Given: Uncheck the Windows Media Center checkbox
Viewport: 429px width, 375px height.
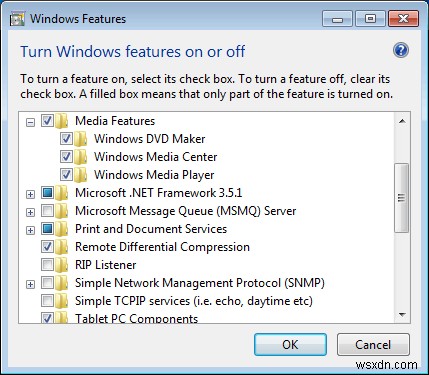Looking at the screenshot, I should [x=66, y=157].
